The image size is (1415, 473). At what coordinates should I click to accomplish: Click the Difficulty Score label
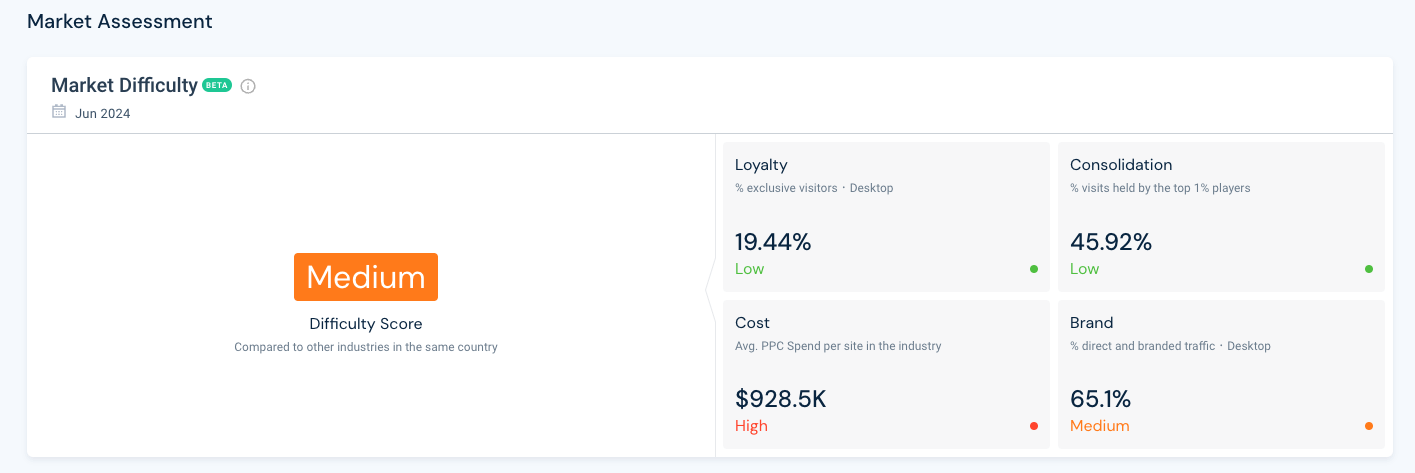(x=366, y=324)
